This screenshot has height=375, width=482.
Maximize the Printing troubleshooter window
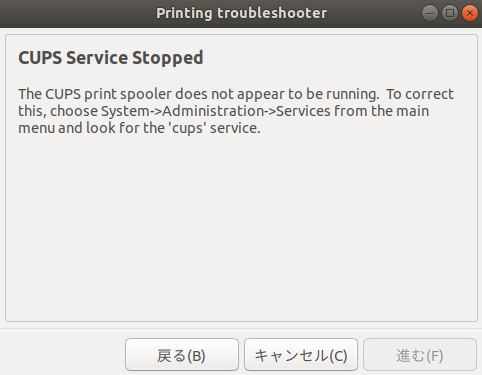(450, 13)
